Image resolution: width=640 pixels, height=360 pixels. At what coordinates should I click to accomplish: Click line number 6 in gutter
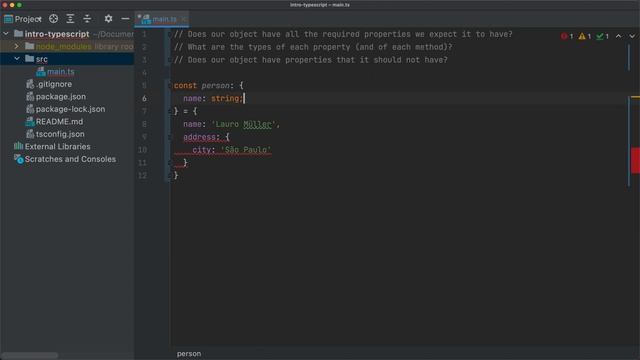pyautogui.click(x=144, y=98)
